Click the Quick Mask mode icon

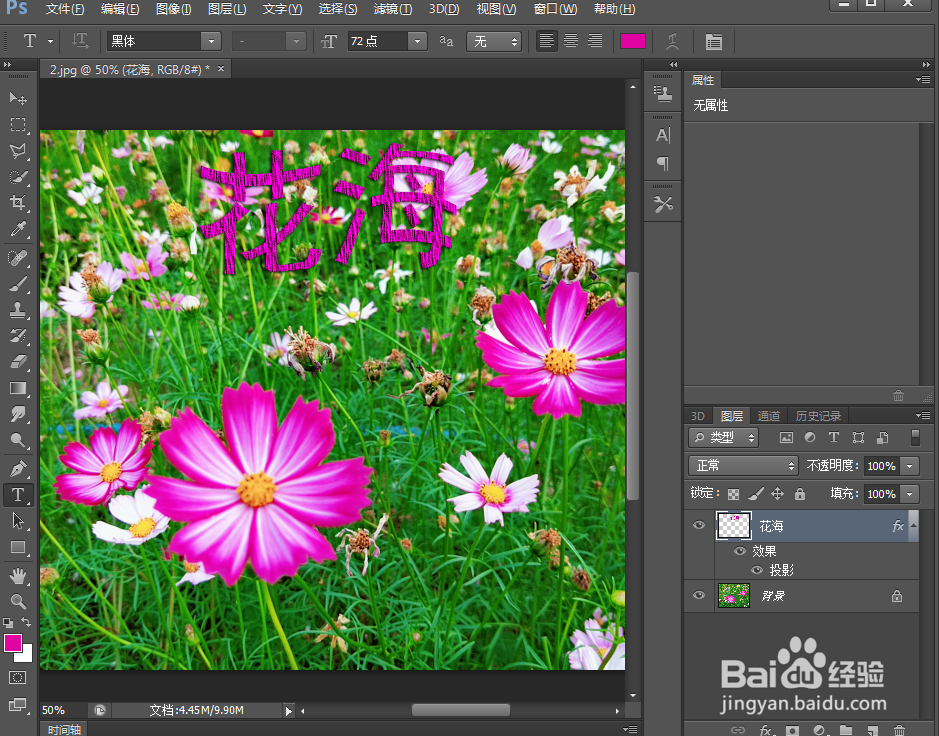pos(17,677)
